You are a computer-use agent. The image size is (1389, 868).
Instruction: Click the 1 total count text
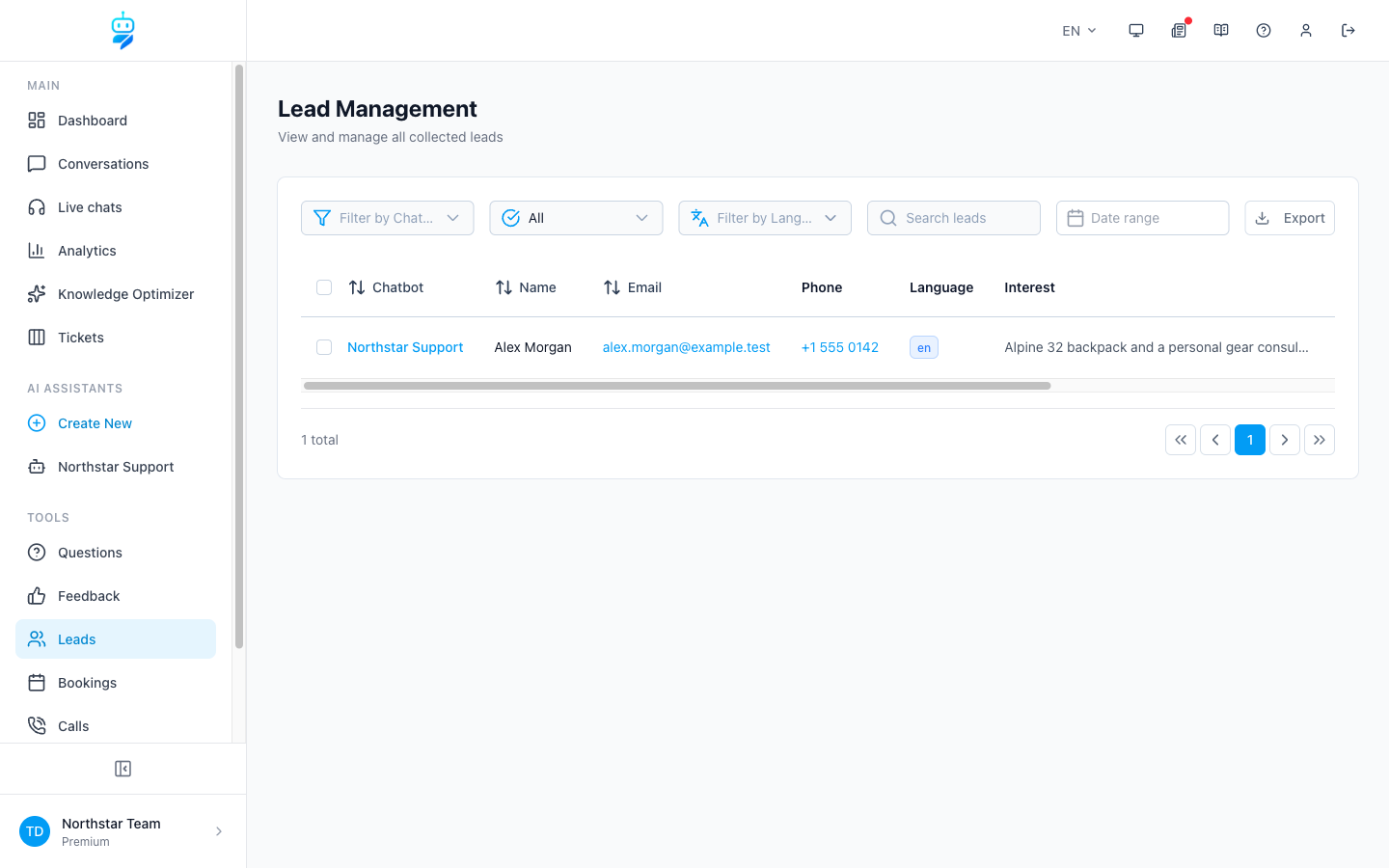[x=319, y=440]
